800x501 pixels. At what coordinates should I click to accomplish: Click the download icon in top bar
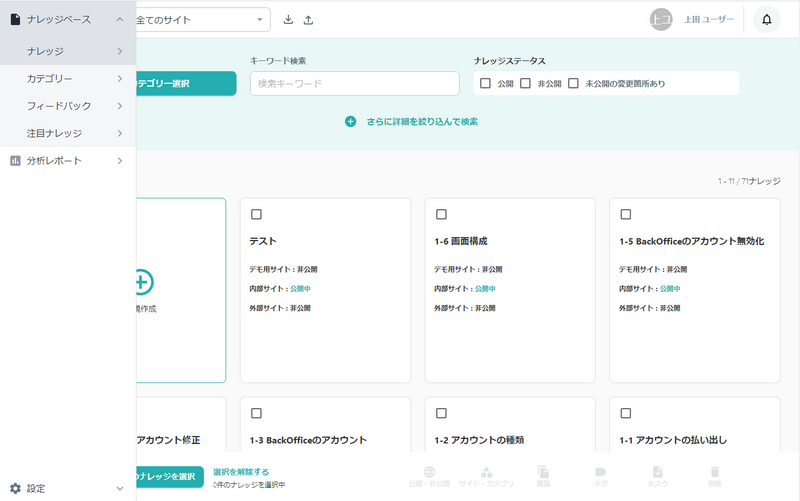[289, 20]
